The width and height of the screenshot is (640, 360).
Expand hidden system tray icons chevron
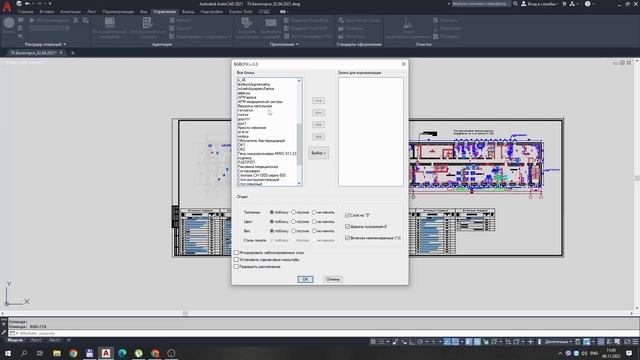point(560,353)
